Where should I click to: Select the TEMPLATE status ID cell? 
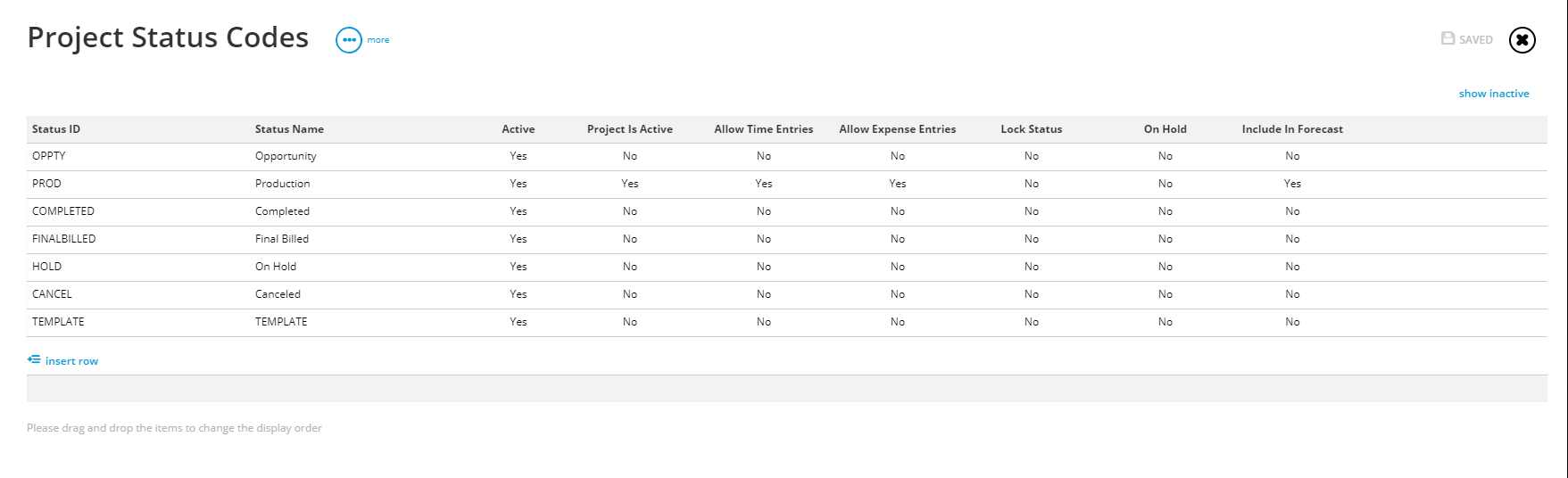58,322
